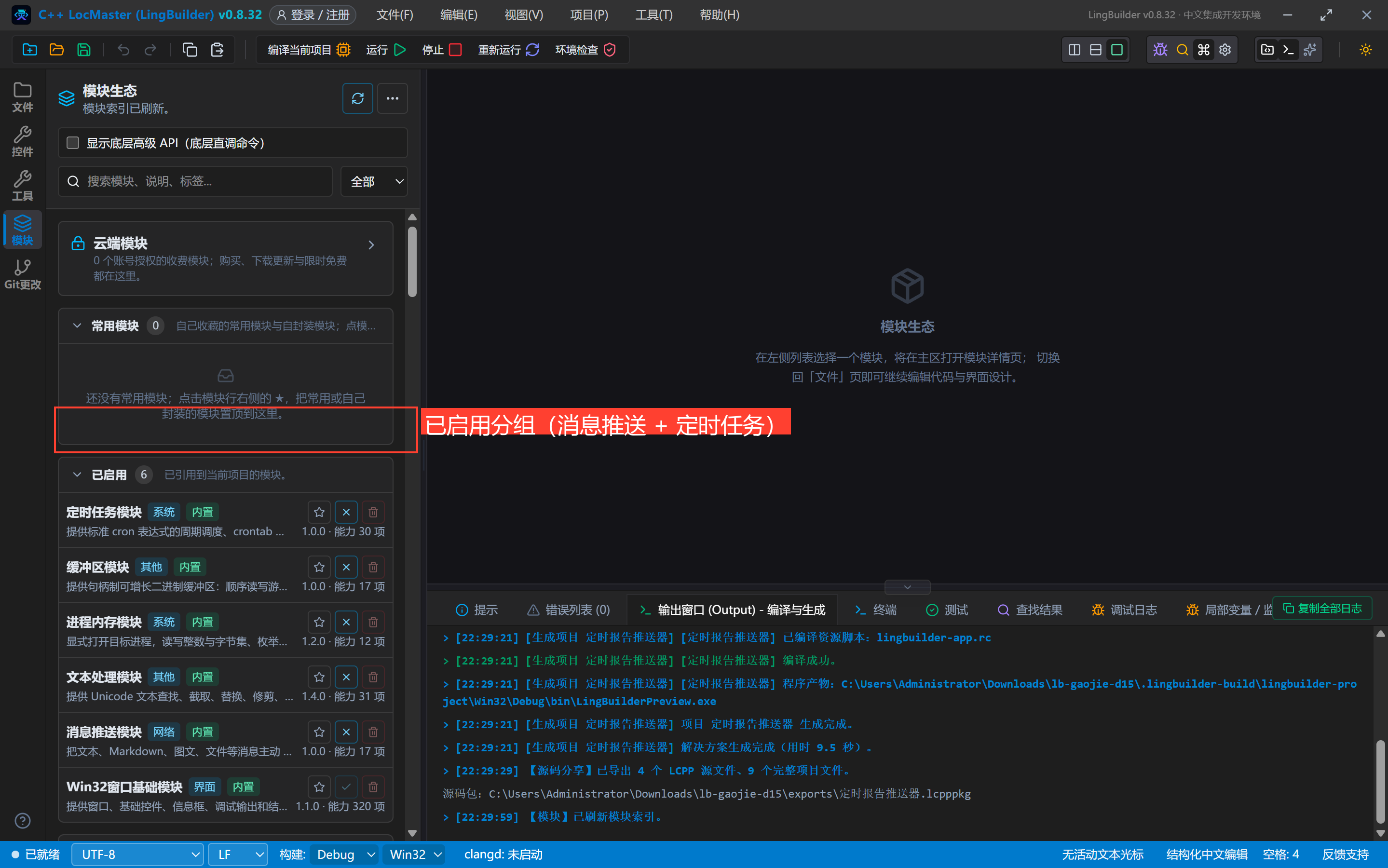Click 登录 / 注册 button
This screenshot has width=1388, height=868.
tap(313, 15)
